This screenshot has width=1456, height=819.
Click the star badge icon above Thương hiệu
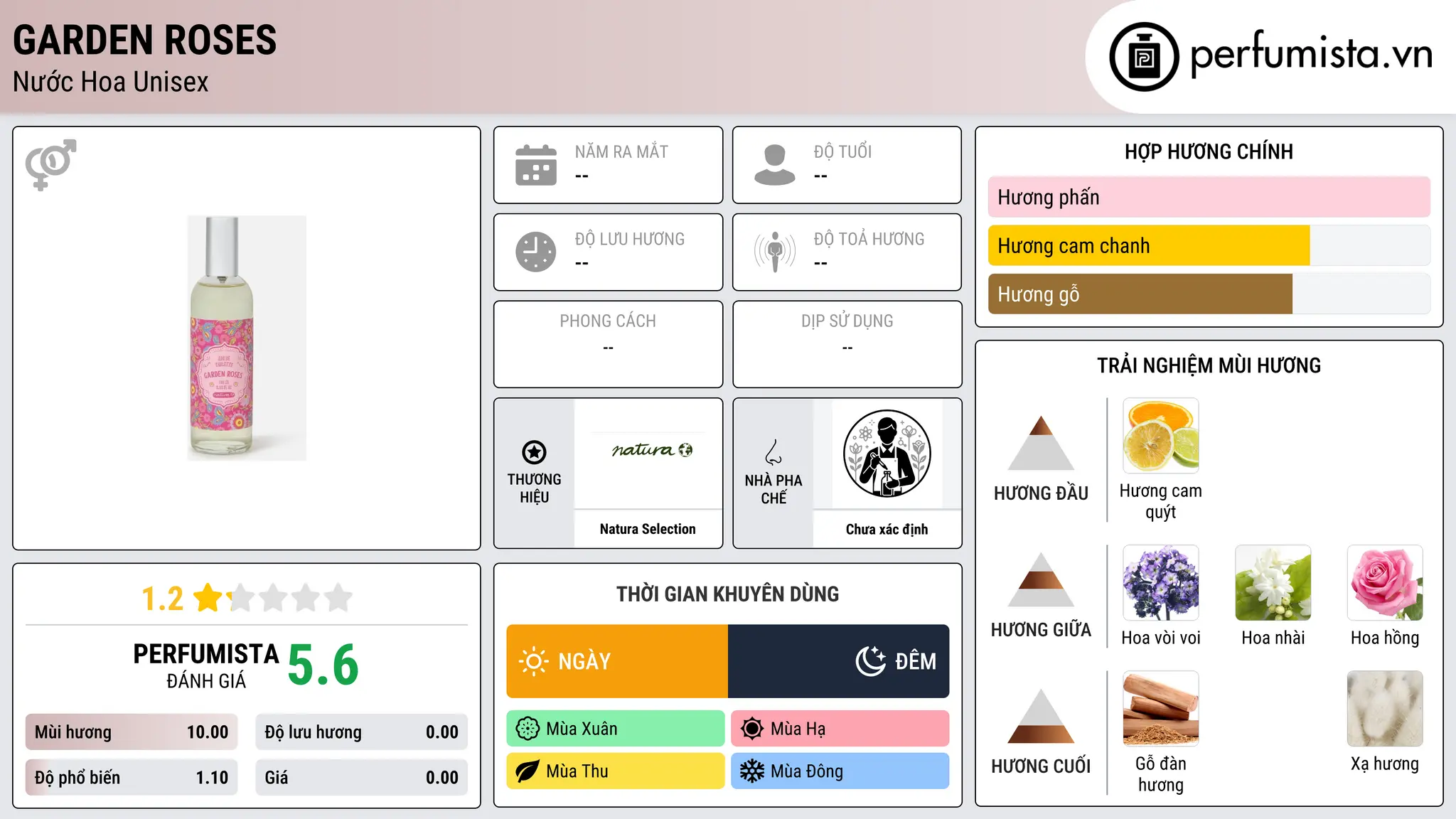534,452
